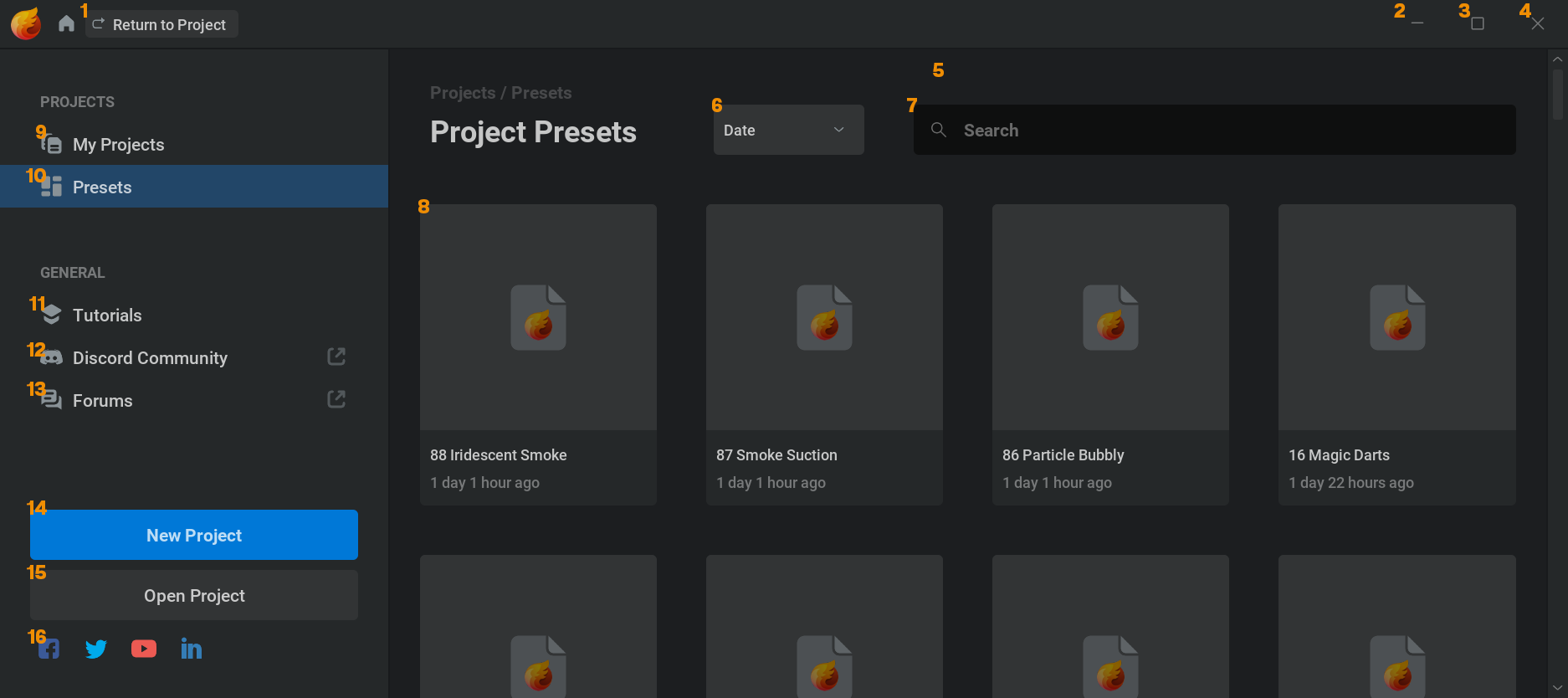The width and height of the screenshot is (1568, 698).
Task: Minimize the EmberGen window
Action: tap(1417, 23)
